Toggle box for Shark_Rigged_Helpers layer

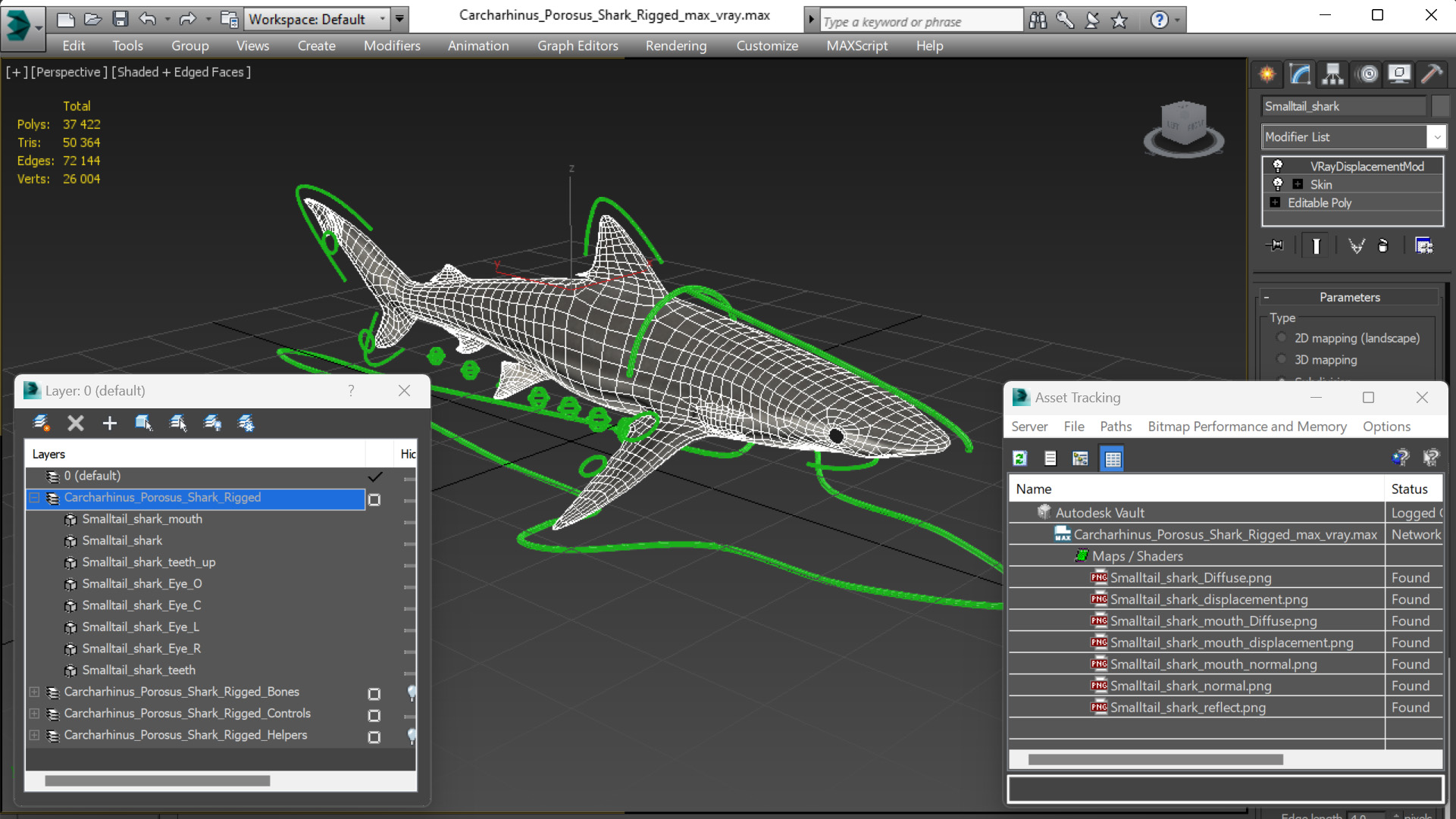coord(374,737)
